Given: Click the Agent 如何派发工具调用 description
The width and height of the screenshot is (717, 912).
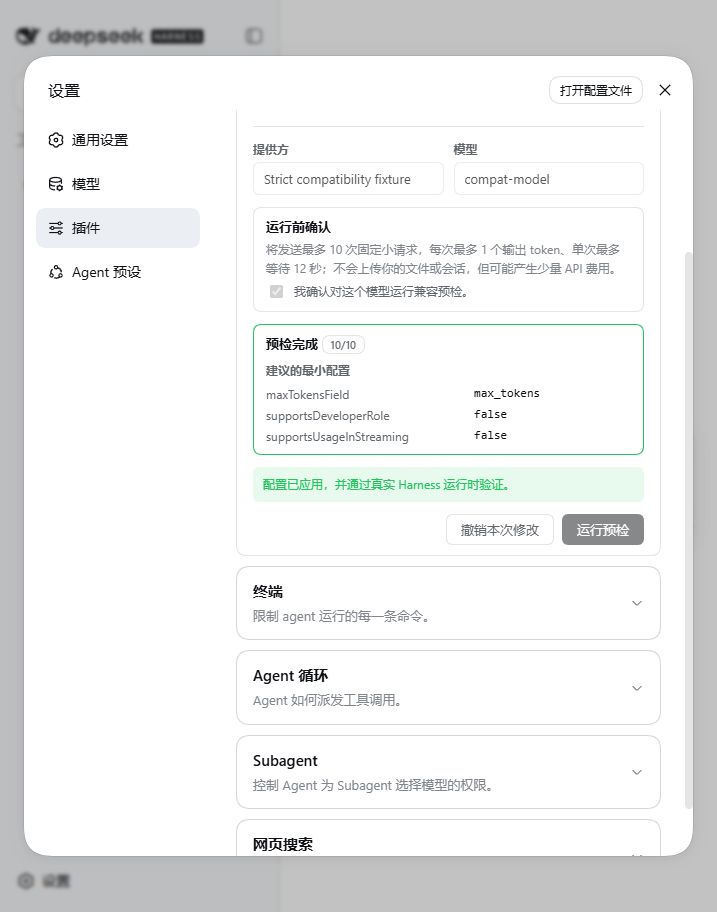Looking at the screenshot, I should click(x=327, y=700).
